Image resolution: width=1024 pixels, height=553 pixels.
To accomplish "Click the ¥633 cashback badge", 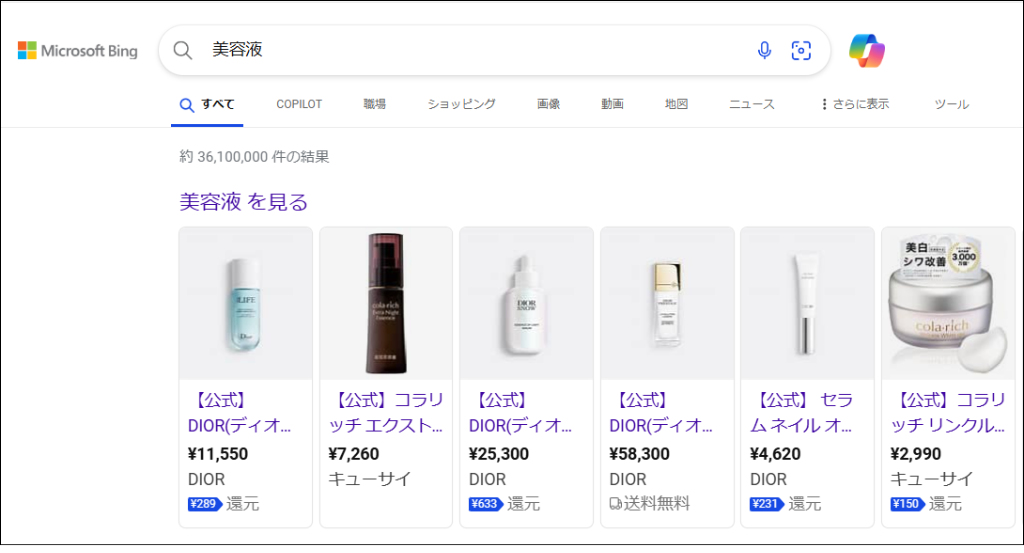I will (486, 504).
